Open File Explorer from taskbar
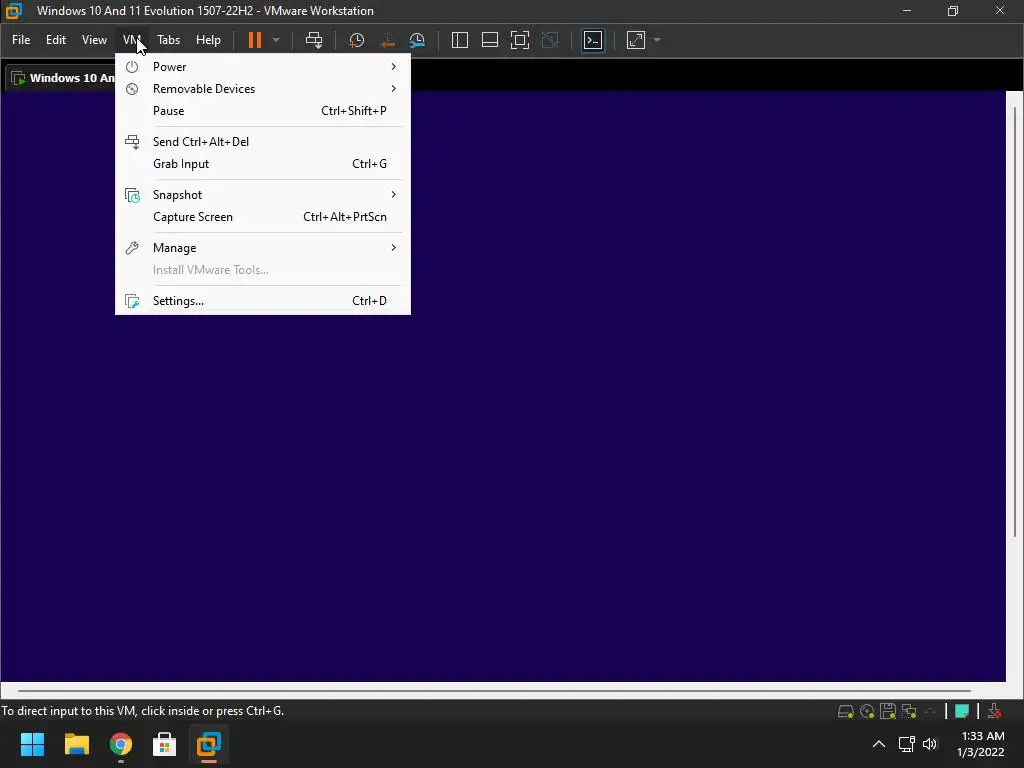Screen dimensions: 1024x768 [x=76, y=744]
